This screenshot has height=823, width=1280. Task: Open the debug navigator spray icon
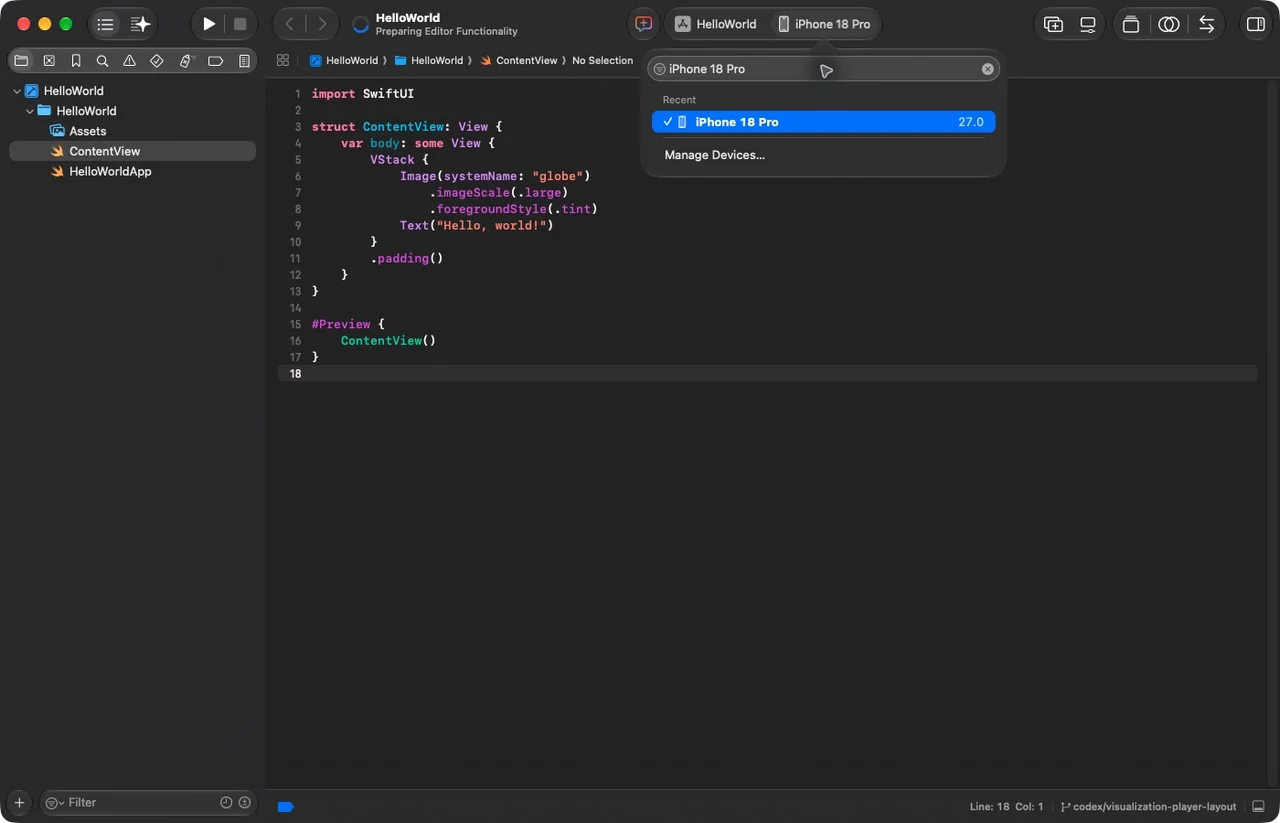coord(185,61)
